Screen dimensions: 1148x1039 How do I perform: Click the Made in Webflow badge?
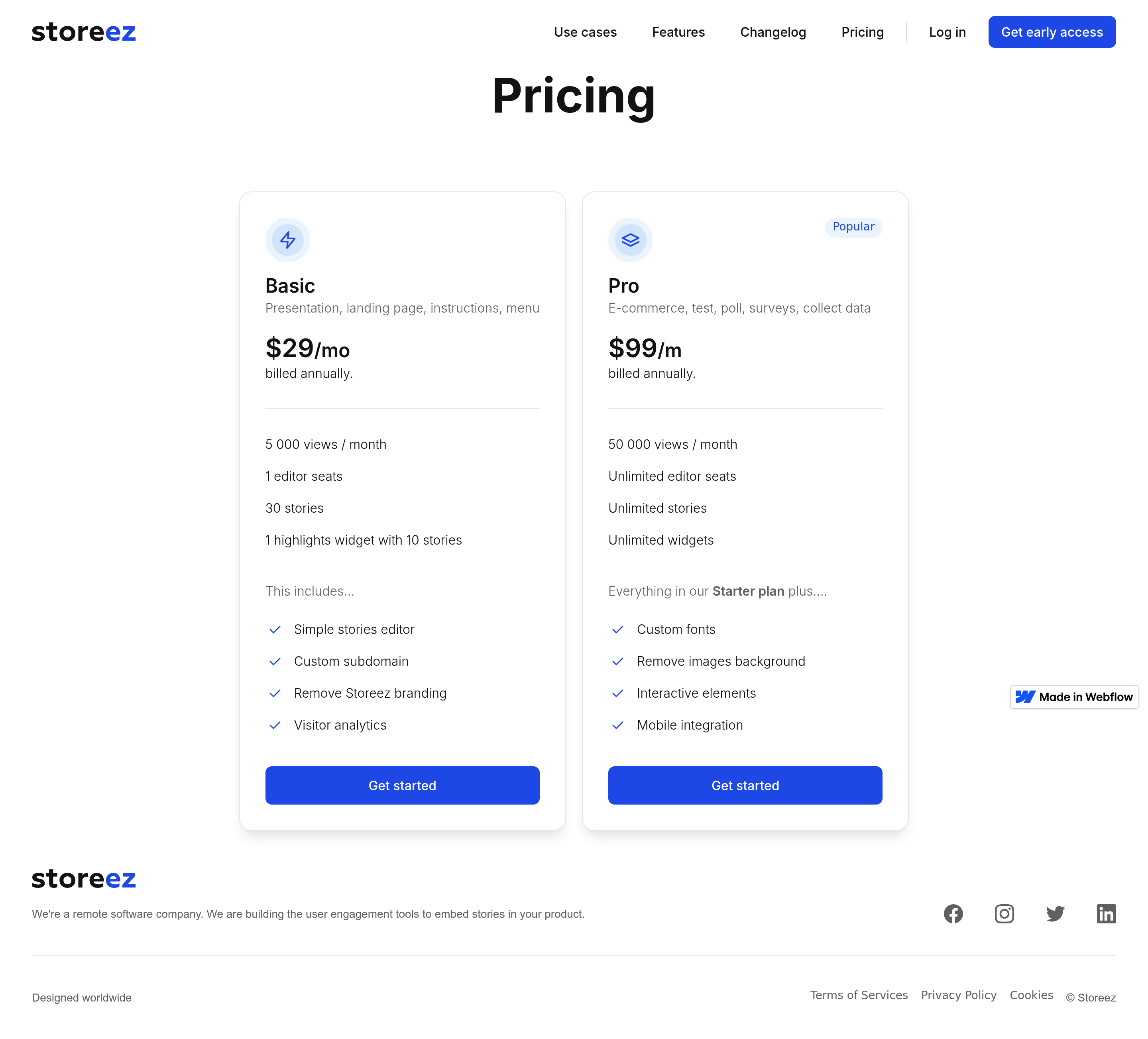click(x=1074, y=697)
